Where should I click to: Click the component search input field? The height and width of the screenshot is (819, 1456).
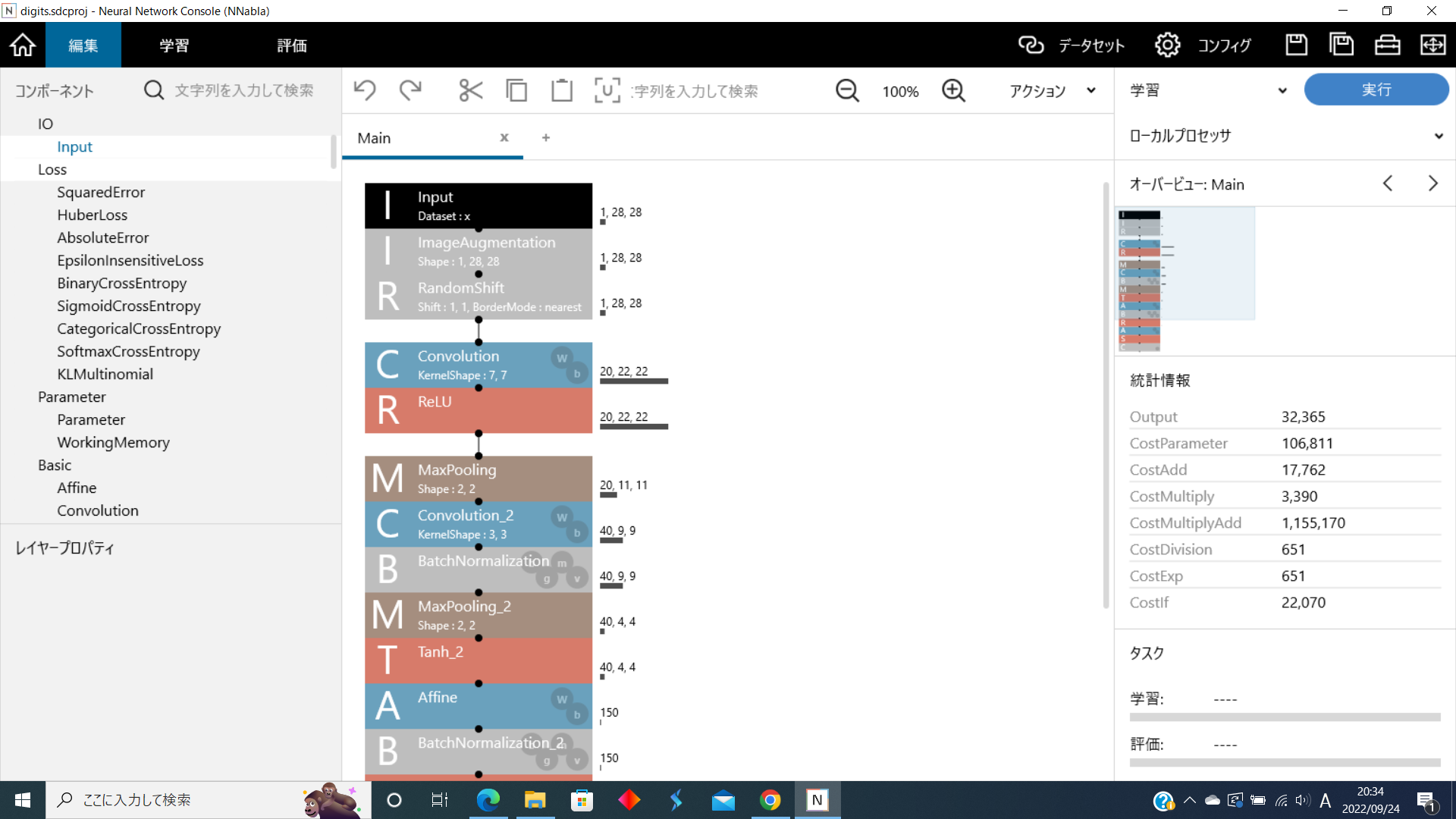(243, 90)
